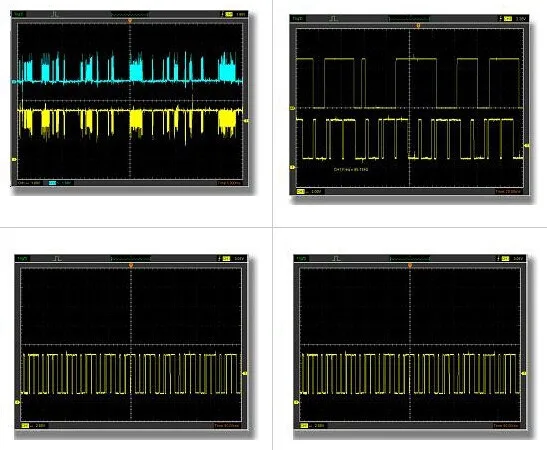Click memory position bar on bottom-right scope

410,259
